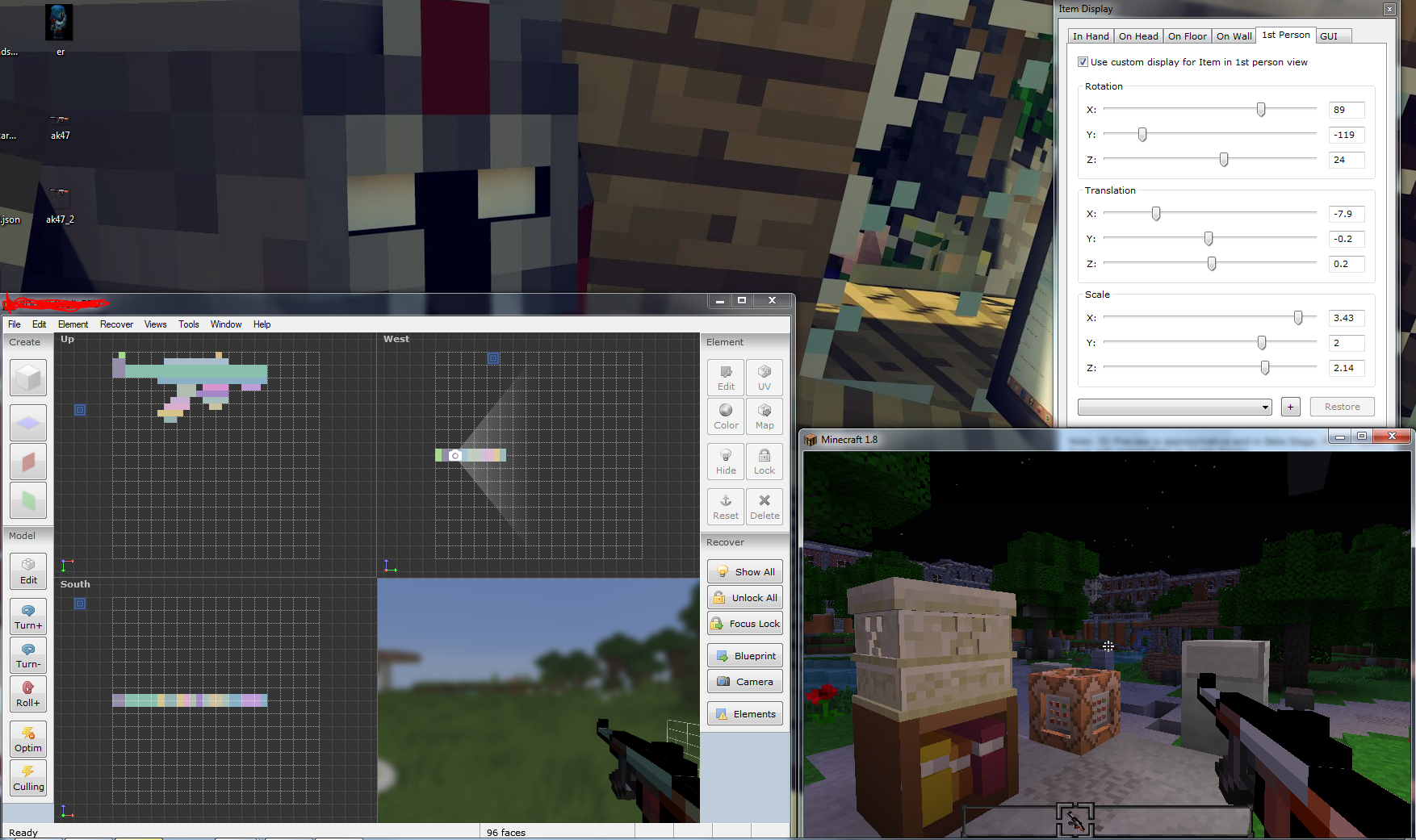Image resolution: width=1416 pixels, height=840 pixels.
Task: Select the blue plane create tool
Action: (x=28, y=422)
